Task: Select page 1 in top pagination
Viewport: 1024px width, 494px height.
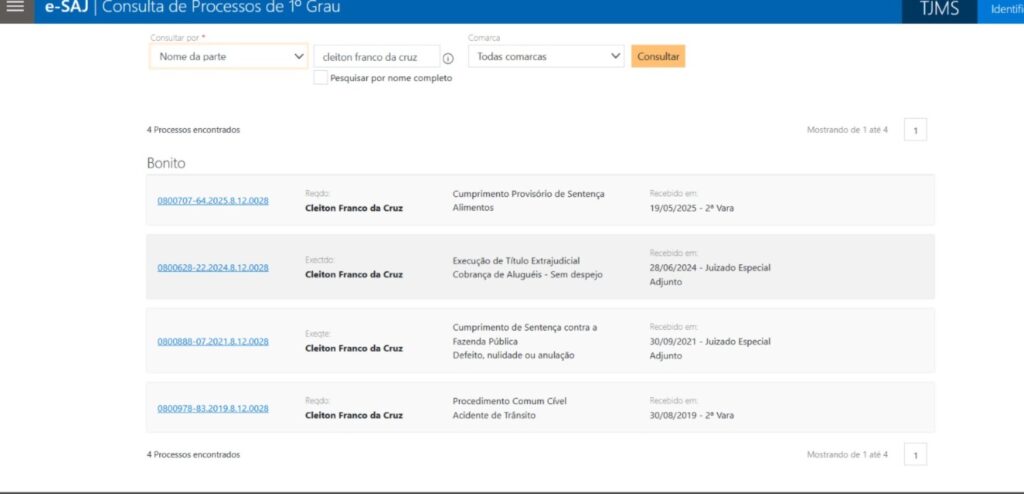Action: [x=915, y=130]
